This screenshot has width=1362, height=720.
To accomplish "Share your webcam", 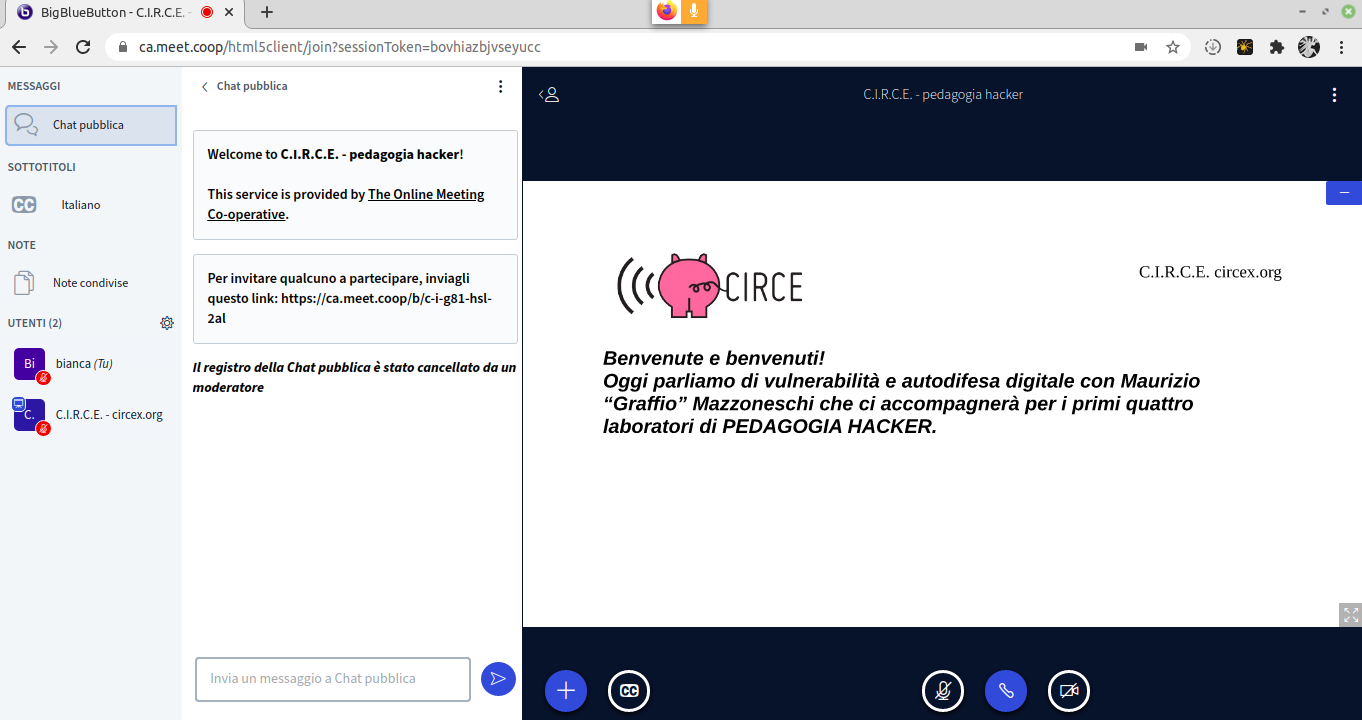I will 1069,691.
